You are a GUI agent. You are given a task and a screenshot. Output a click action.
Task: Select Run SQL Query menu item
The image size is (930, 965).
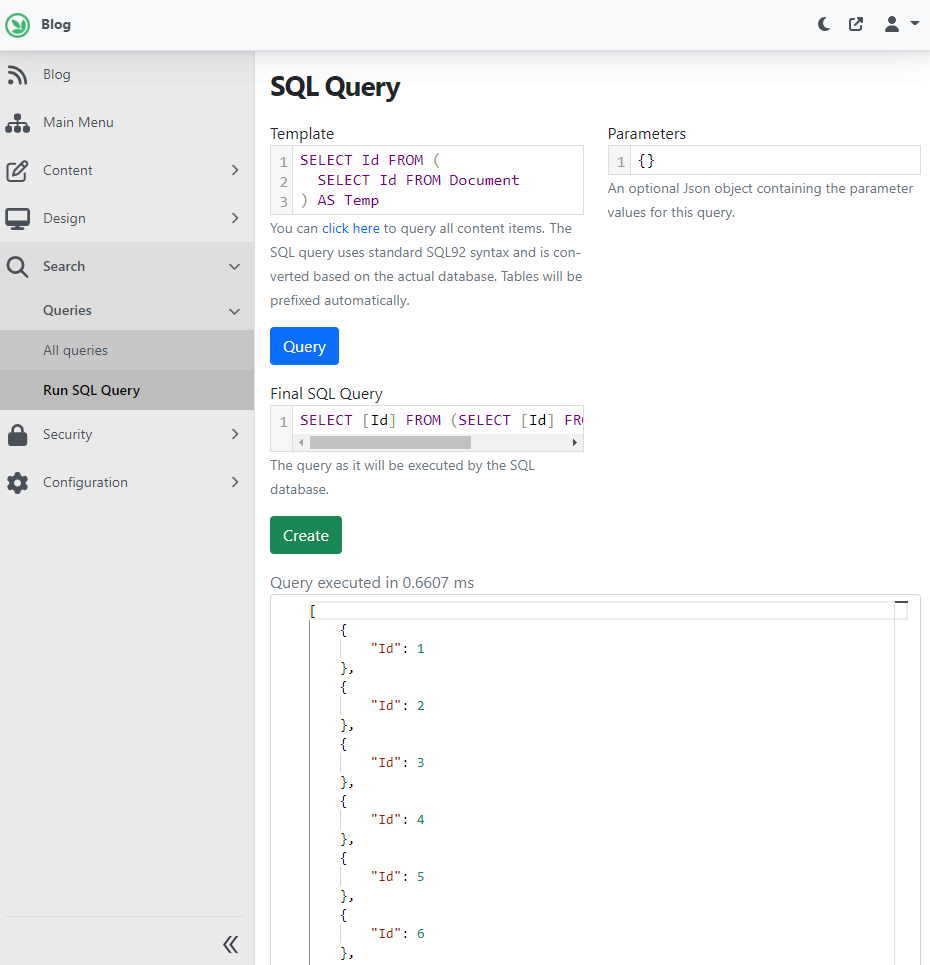[127, 390]
